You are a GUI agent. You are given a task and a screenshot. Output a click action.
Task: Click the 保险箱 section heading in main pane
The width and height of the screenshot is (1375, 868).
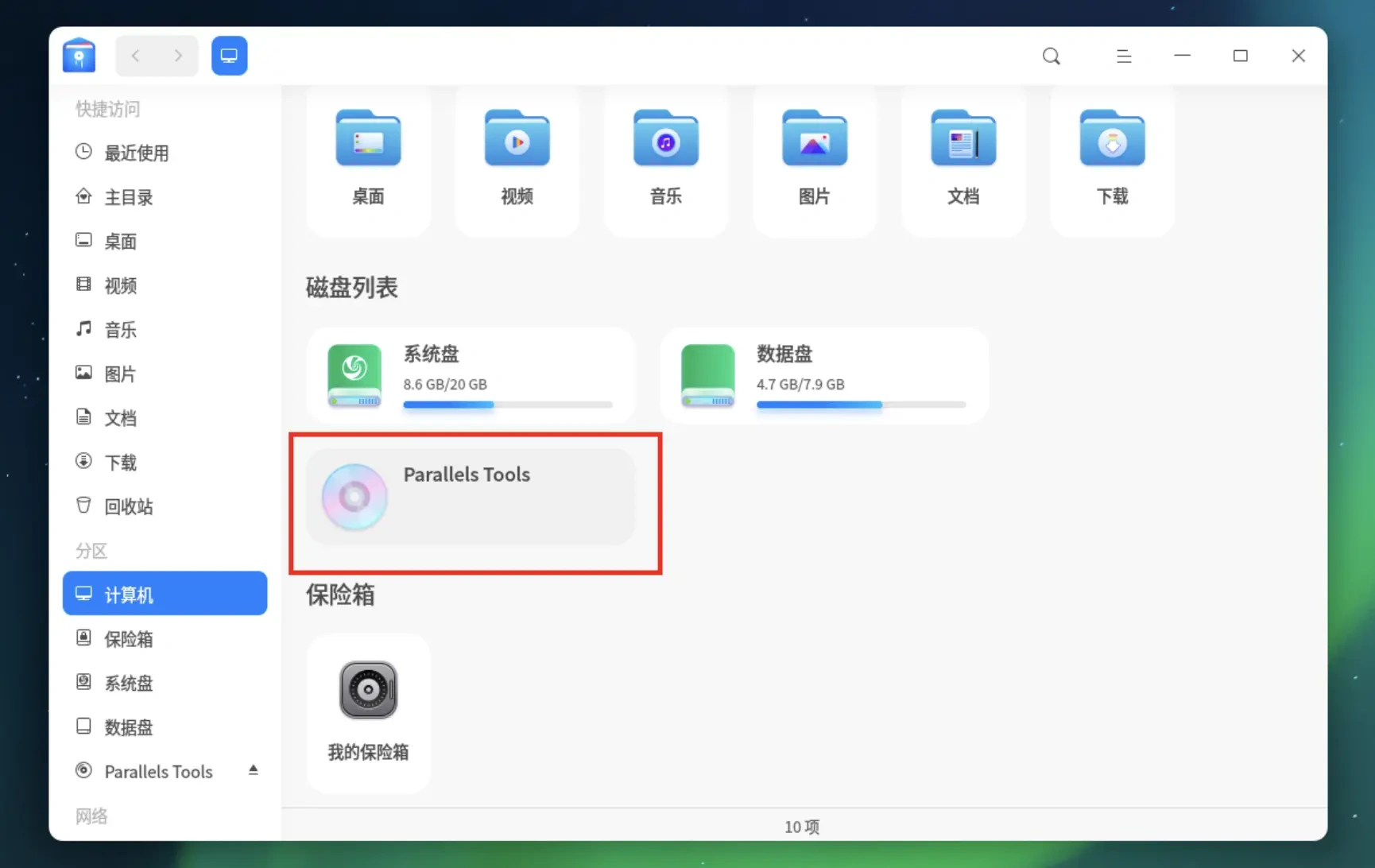click(340, 594)
